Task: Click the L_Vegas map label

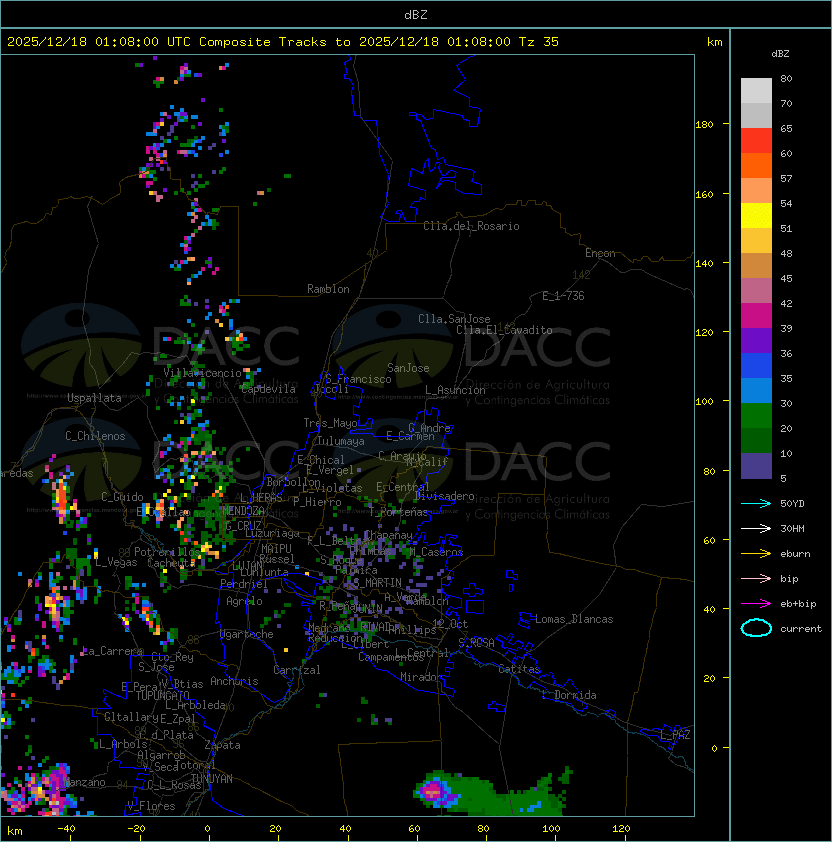Action: coord(116,562)
